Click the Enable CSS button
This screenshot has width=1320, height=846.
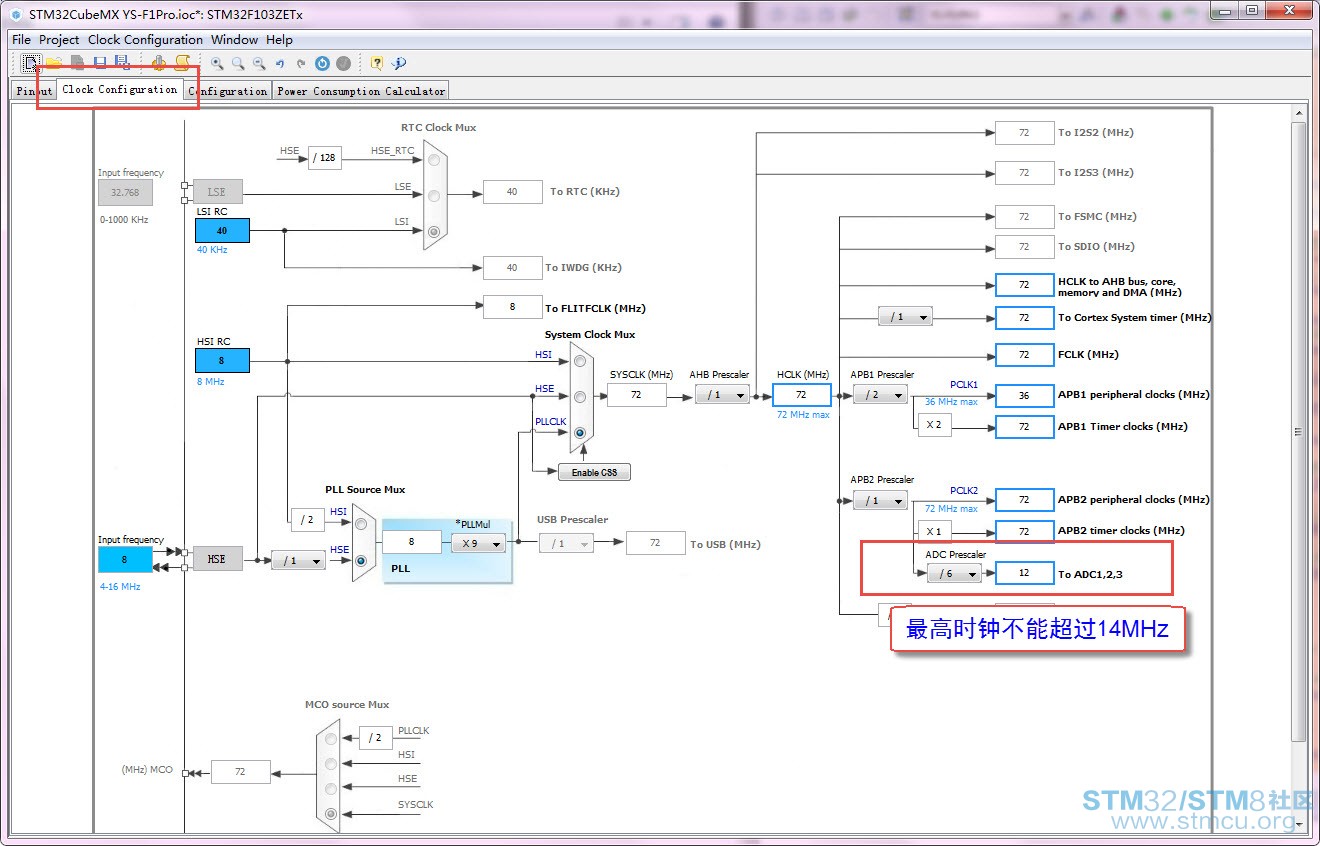595,472
